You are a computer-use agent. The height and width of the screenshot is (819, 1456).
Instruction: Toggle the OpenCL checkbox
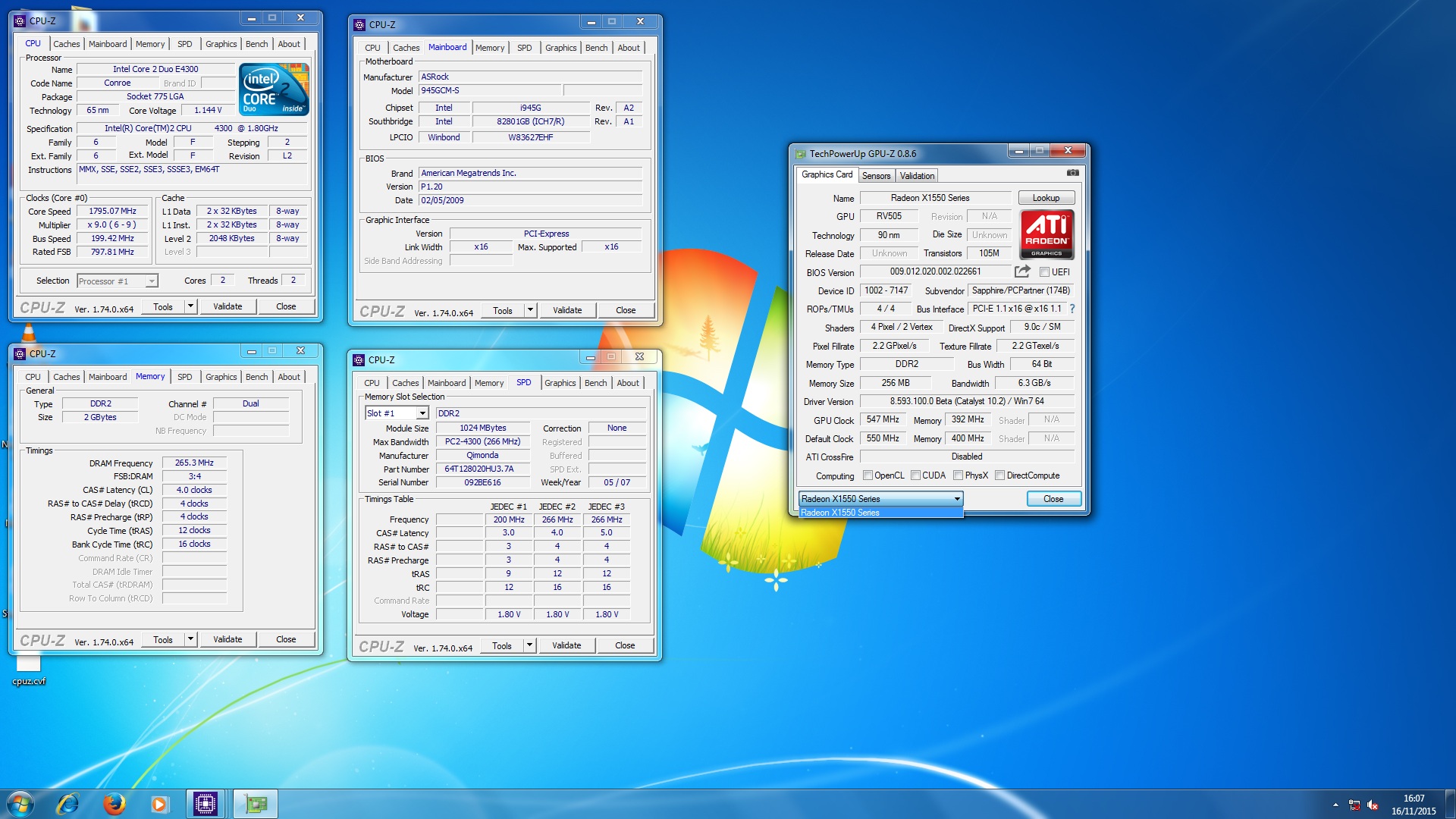tap(868, 475)
